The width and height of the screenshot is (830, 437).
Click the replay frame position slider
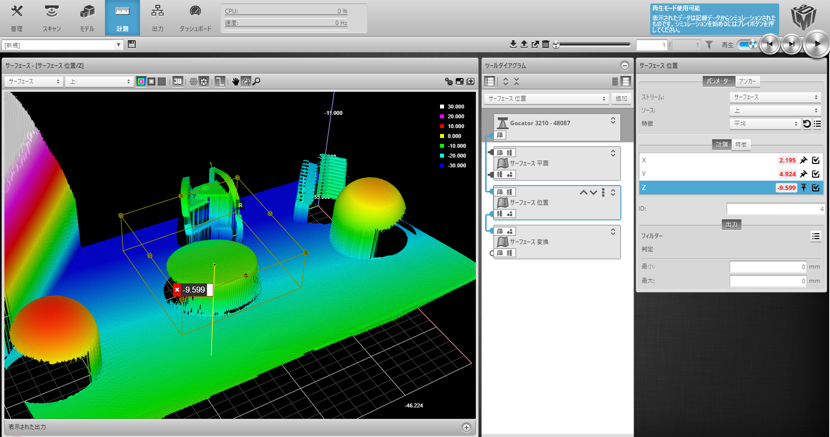pos(594,45)
